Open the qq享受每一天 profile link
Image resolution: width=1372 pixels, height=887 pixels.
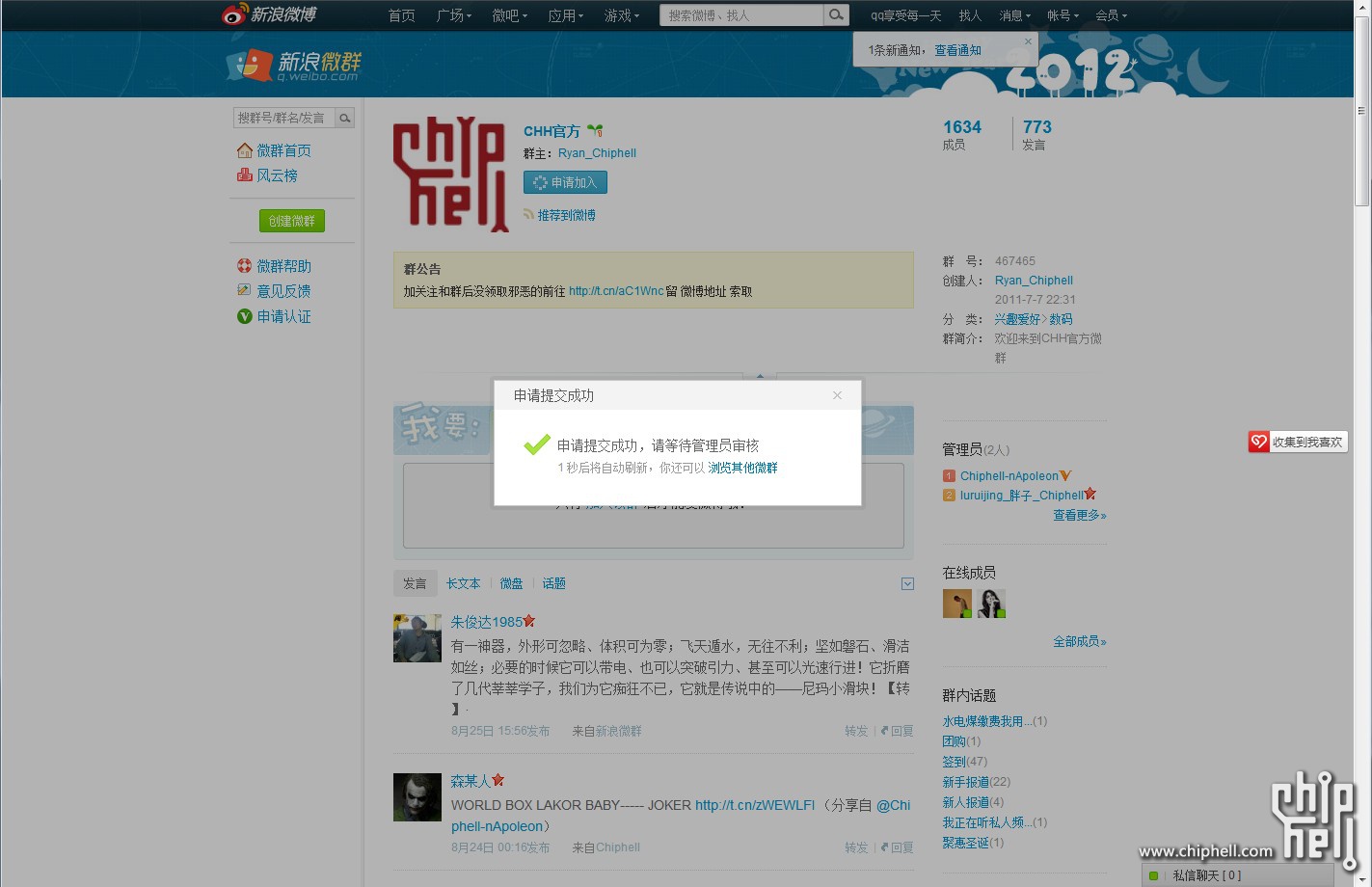click(x=905, y=15)
